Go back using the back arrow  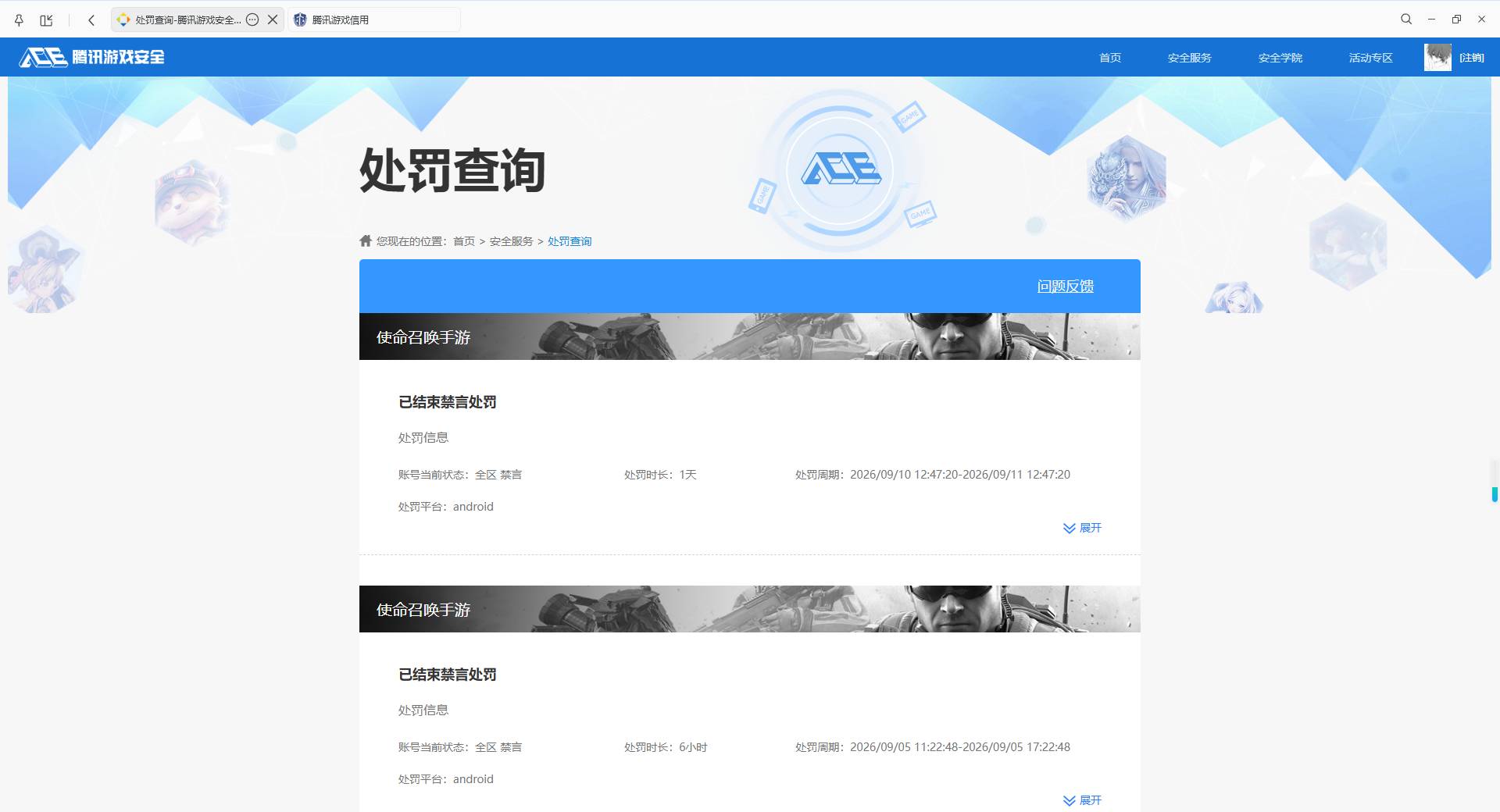click(91, 20)
